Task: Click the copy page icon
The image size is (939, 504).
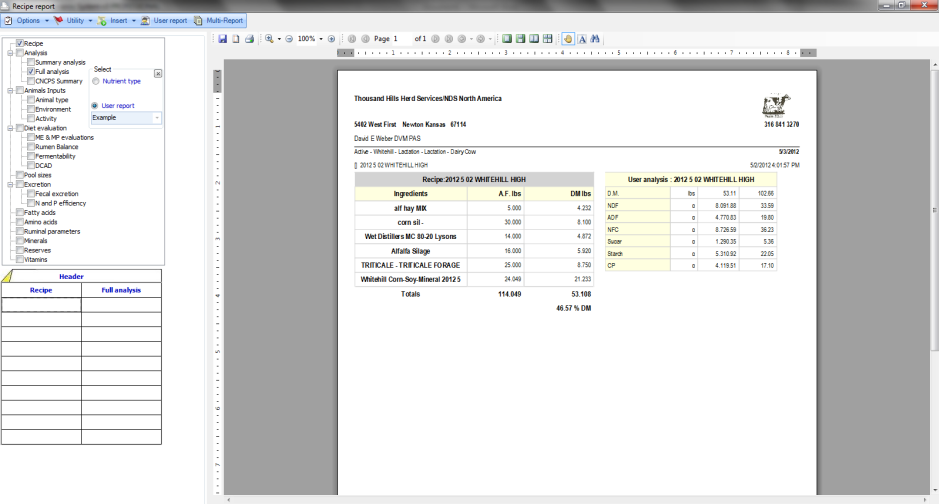Action: (x=235, y=39)
